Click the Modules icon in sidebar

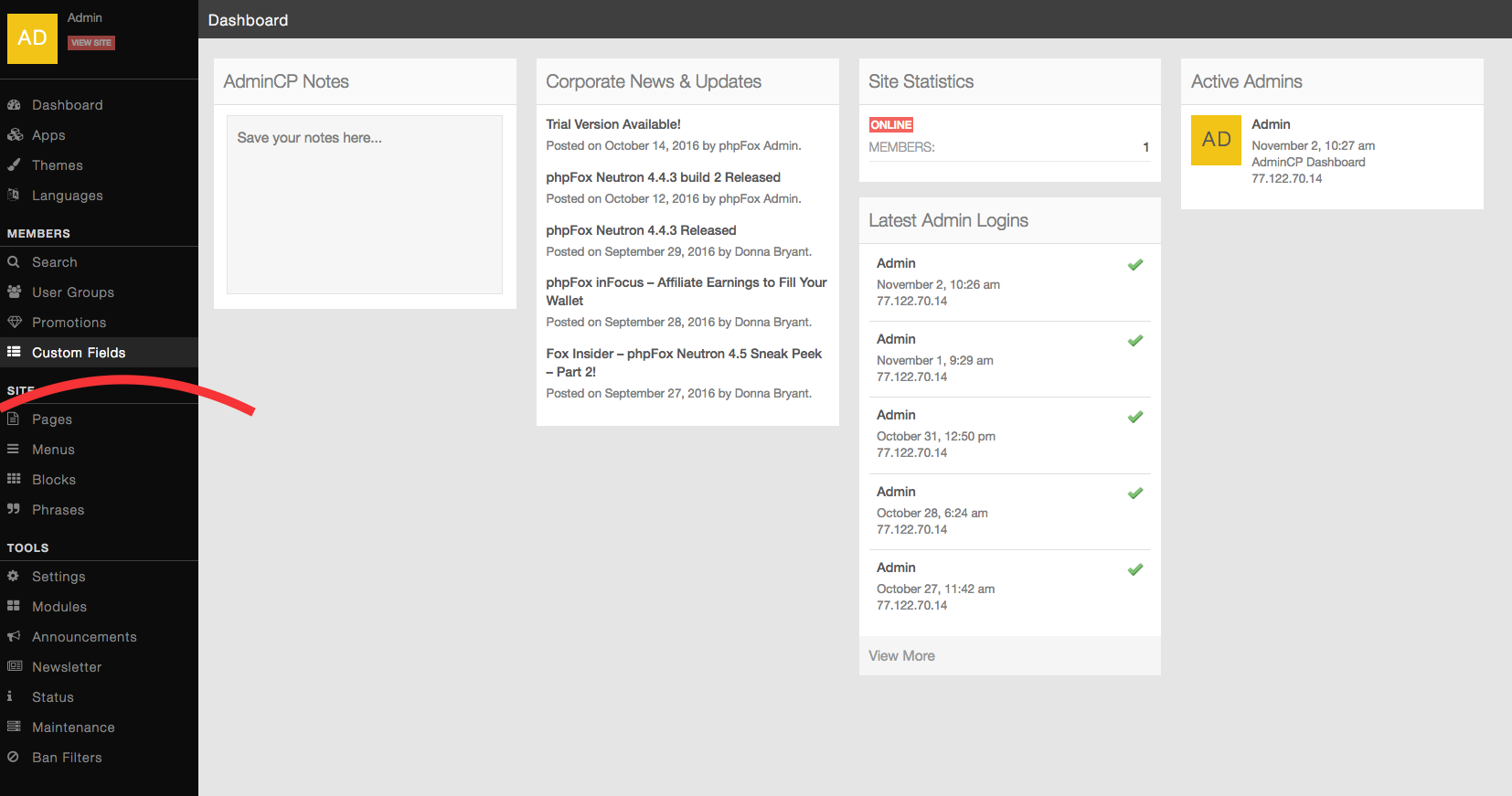14,606
